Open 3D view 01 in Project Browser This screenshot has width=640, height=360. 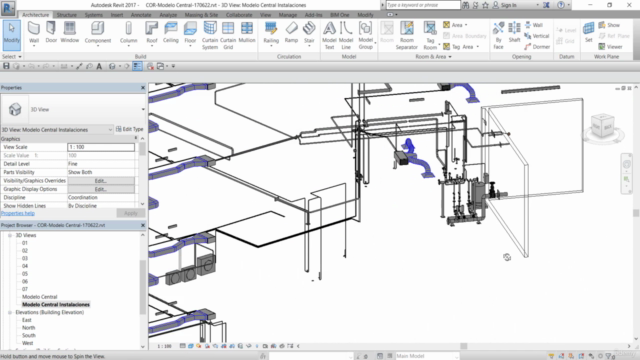point(25,243)
